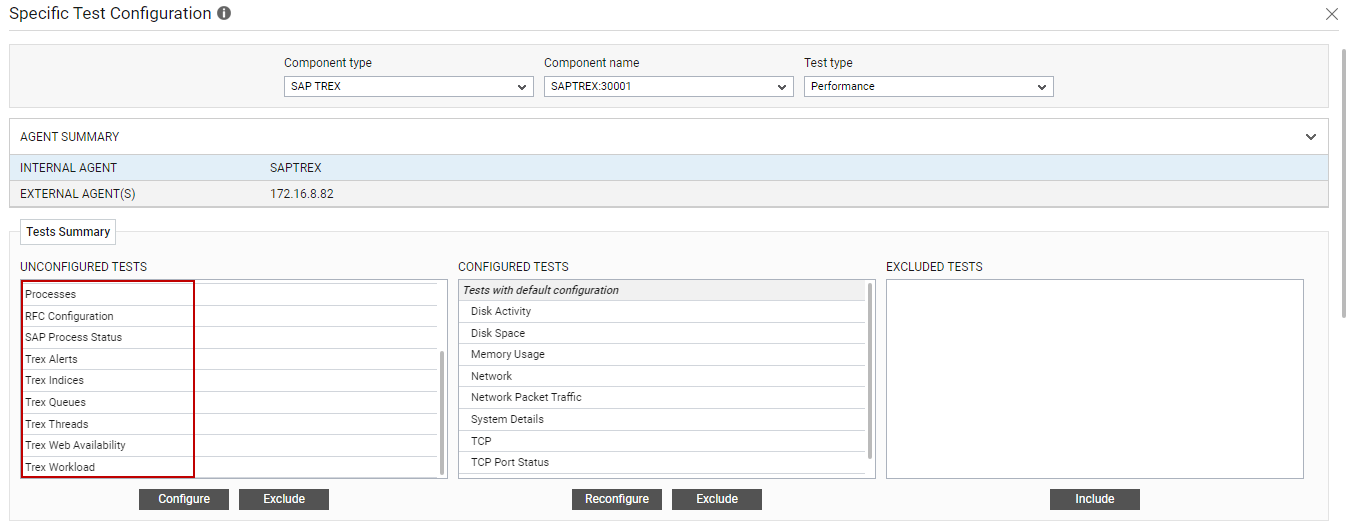1346x524 pixels.
Task: Click the Reconfigure button
Action: point(617,499)
